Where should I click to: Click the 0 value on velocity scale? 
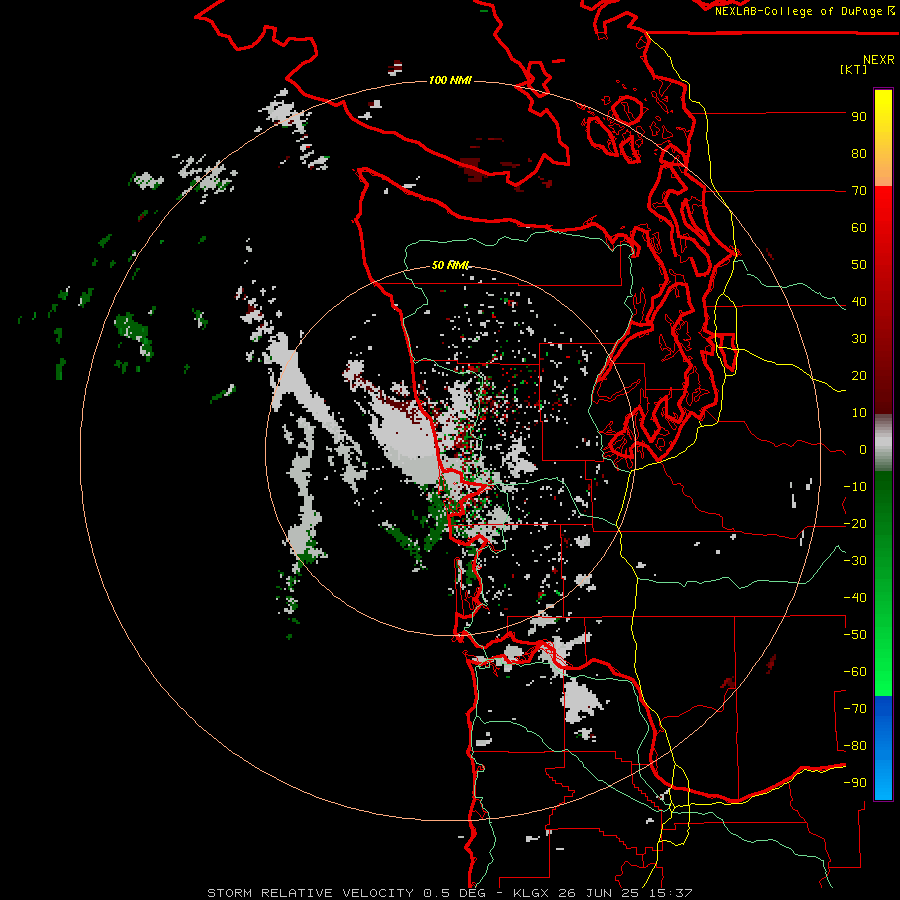(x=863, y=450)
